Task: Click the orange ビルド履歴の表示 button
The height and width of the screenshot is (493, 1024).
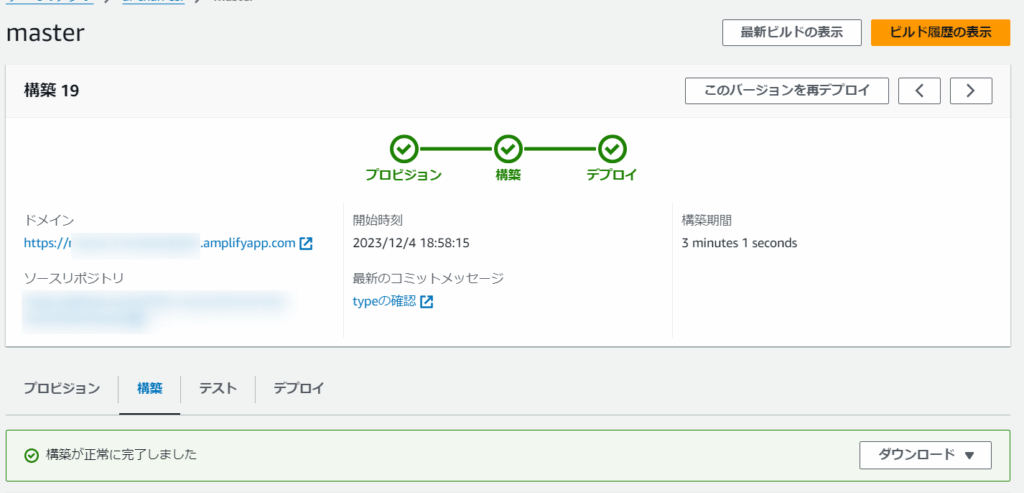Action: point(940,32)
